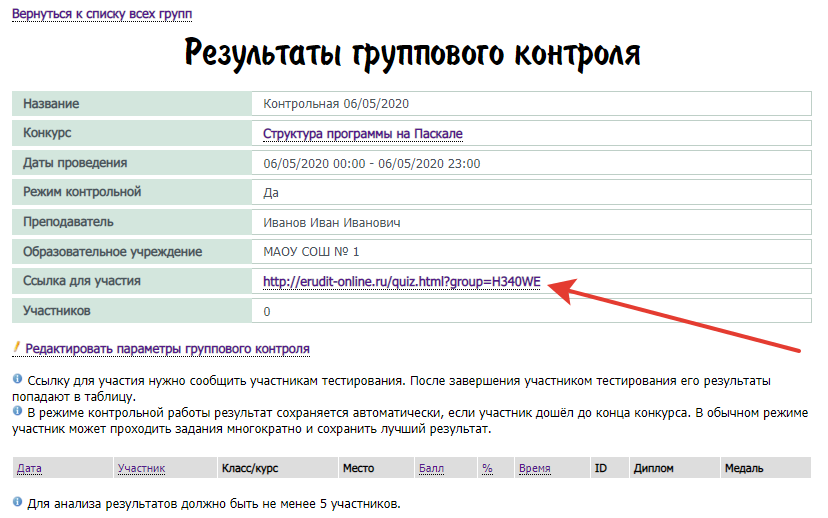The height and width of the screenshot is (518, 828).
Task: Click the 'Режим контрольной' row label
Action: click(82, 192)
